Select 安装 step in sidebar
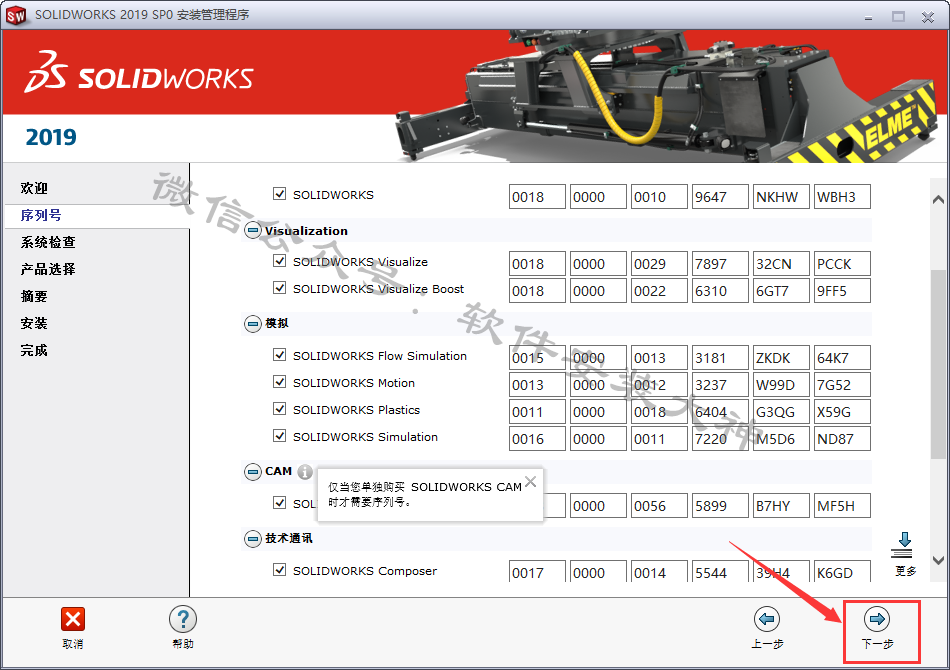The width and height of the screenshot is (950, 670). 34,323
